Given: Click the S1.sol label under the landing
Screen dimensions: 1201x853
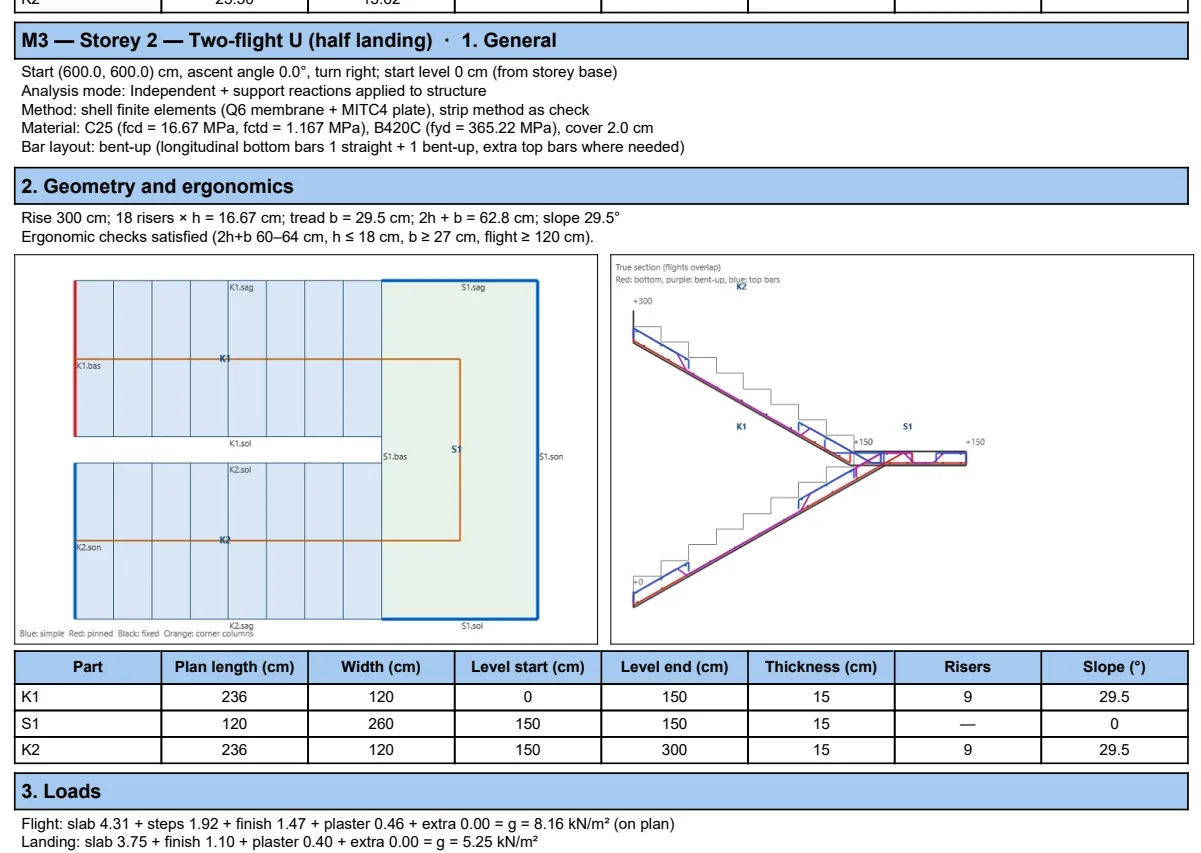Looking at the screenshot, I should (x=472, y=626).
